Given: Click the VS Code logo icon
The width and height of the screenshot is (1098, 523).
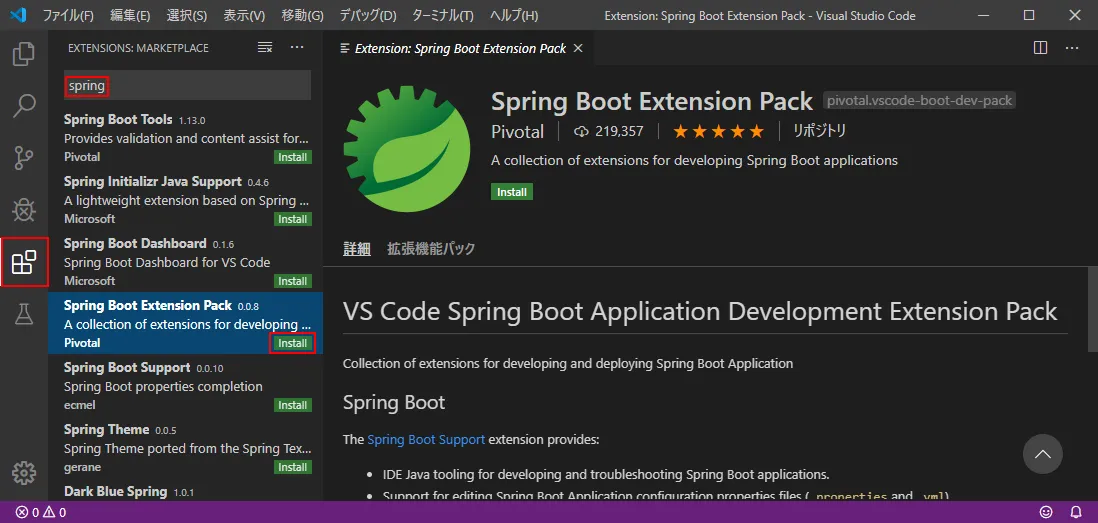Looking at the screenshot, I should pyautogui.click(x=18, y=15).
